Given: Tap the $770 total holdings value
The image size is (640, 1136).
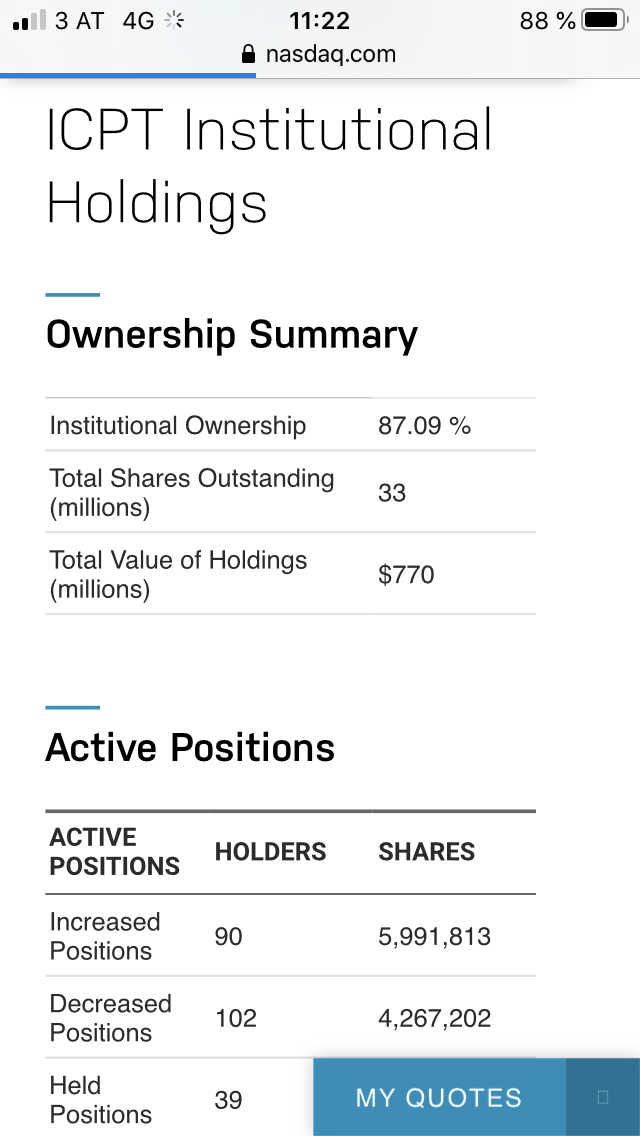Looking at the screenshot, I should (x=406, y=574).
